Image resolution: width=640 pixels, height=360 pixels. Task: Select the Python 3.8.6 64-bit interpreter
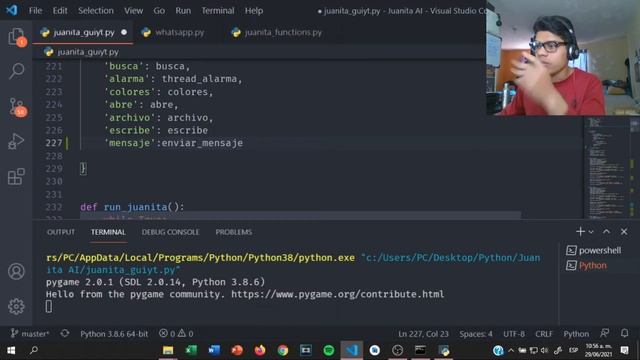pyautogui.click(x=114, y=333)
